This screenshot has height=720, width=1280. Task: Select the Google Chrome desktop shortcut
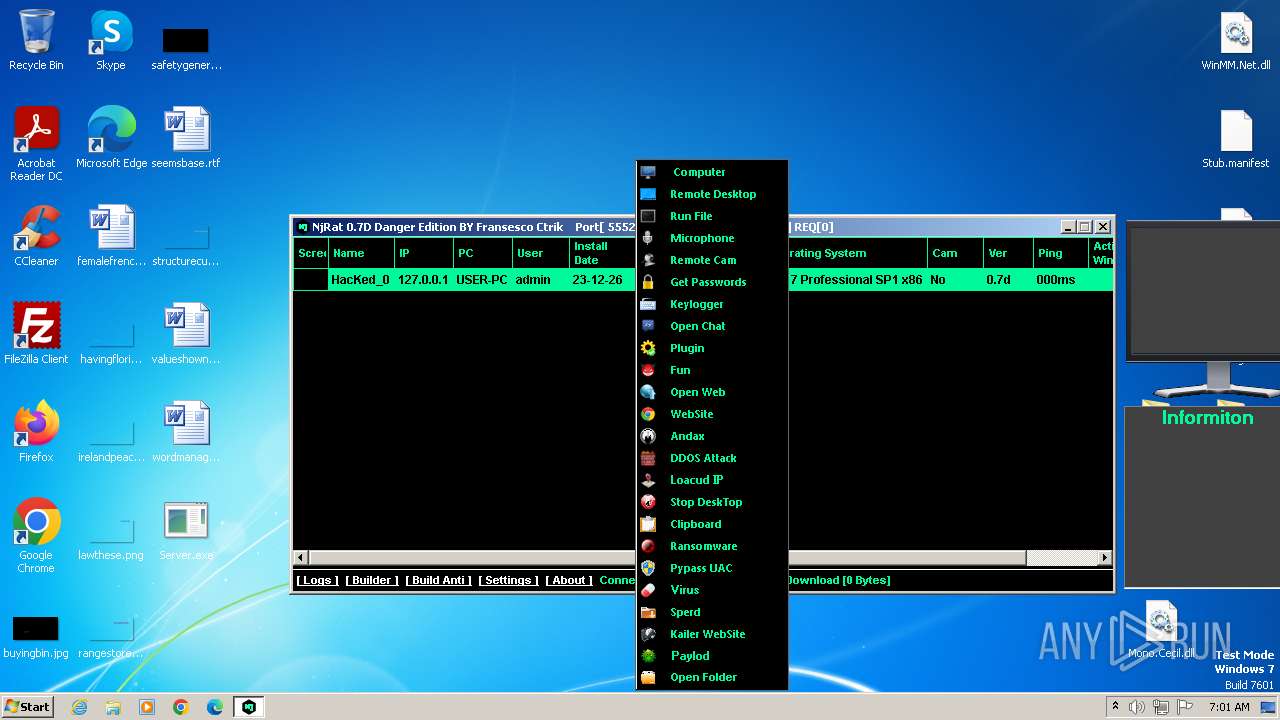click(x=36, y=537)
